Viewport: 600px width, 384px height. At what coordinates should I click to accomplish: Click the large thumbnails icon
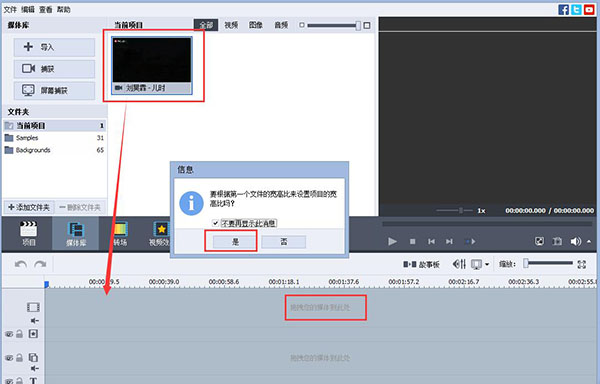click(x=367, y=25)
